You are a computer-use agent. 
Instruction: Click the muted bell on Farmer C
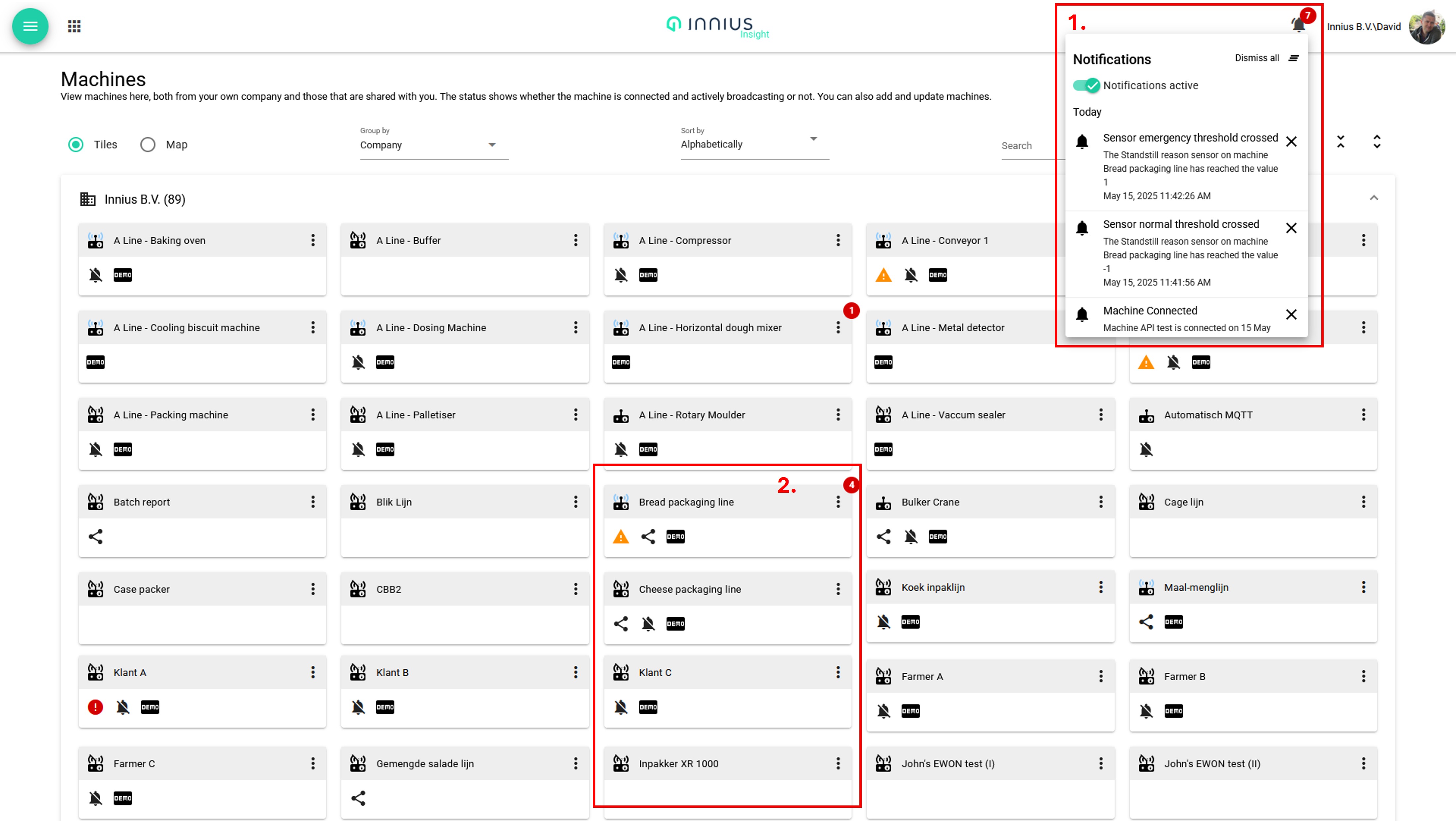[96, 798]
